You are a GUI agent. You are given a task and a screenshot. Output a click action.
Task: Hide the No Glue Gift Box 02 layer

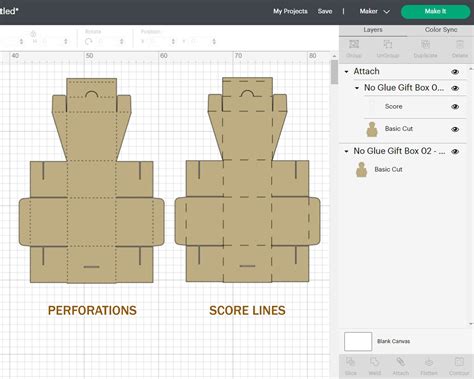pyautogui.click(x=455, y=152)
